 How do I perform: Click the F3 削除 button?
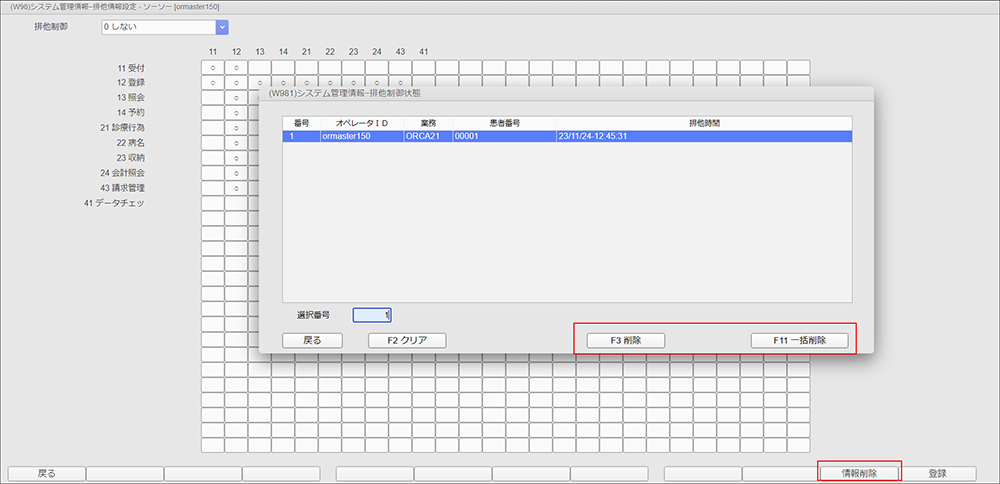[x=625, y=340]
